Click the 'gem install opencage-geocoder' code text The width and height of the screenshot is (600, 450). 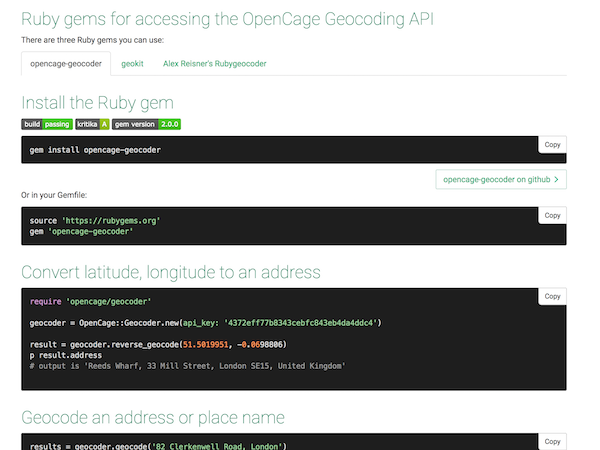click(95, 150)
